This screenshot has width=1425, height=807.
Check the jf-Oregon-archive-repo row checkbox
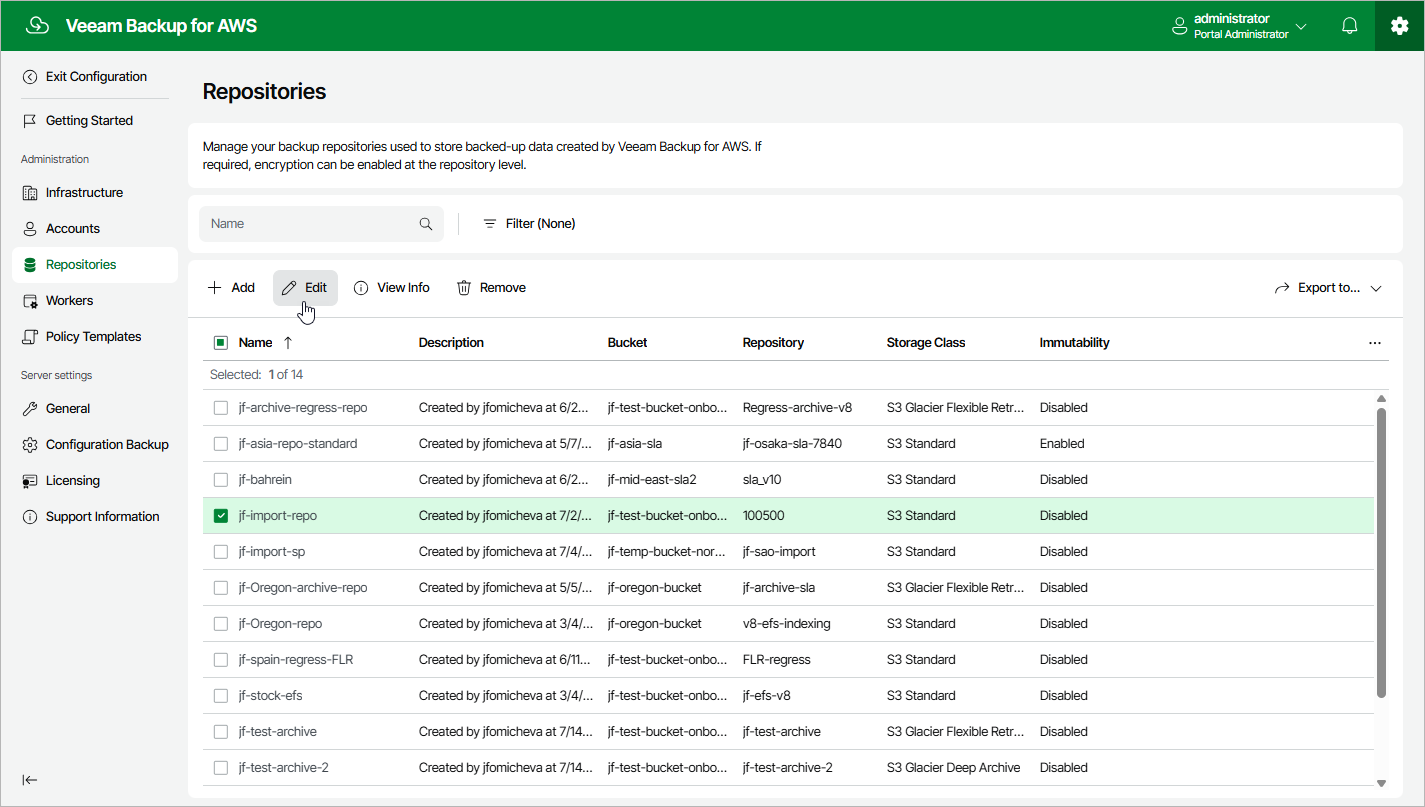pos(221,588)
